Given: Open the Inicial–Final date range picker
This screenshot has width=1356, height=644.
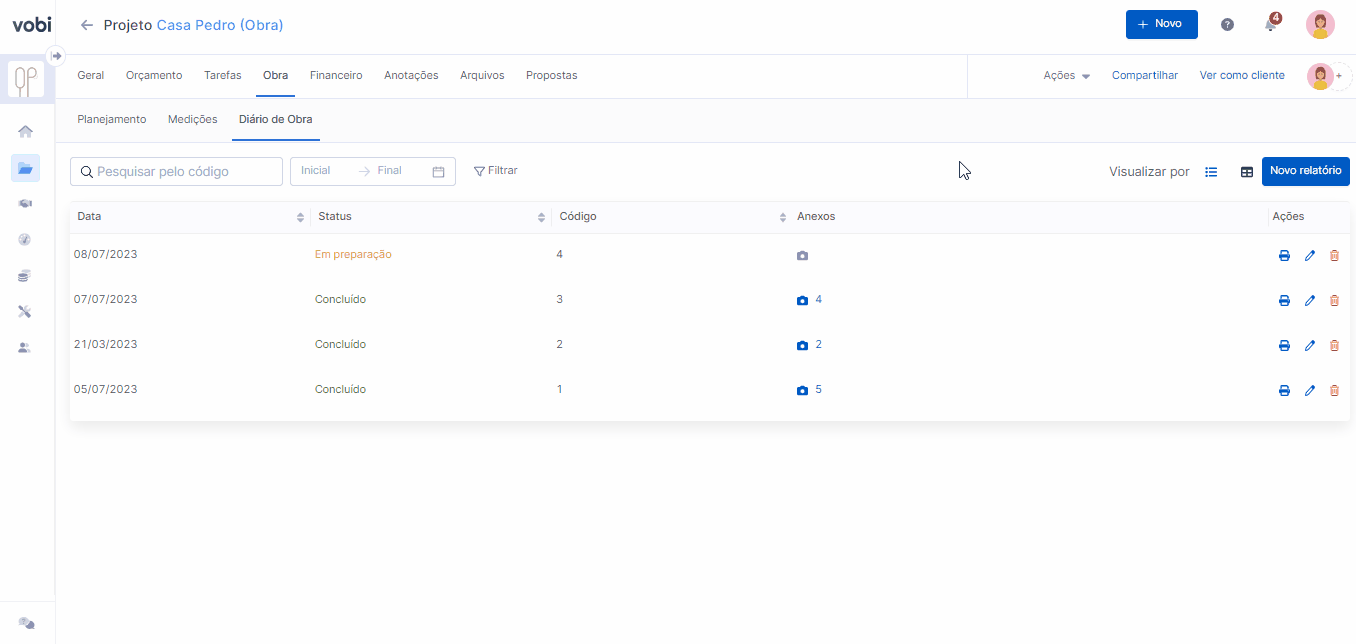Looking at the screenshot, I should point(372,171).
